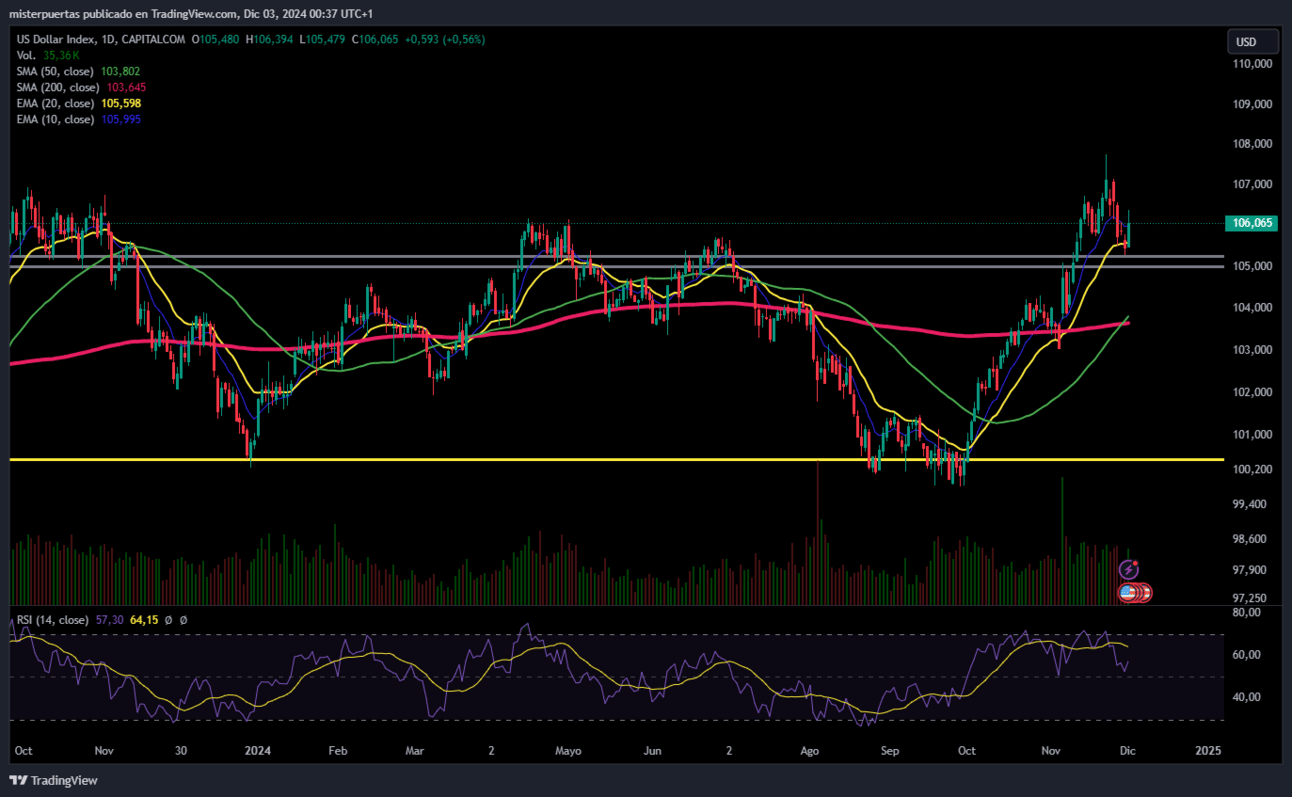Click the Feb label on time axis
This screenshot has height=797, width=1292.
(x=338, y=750)
